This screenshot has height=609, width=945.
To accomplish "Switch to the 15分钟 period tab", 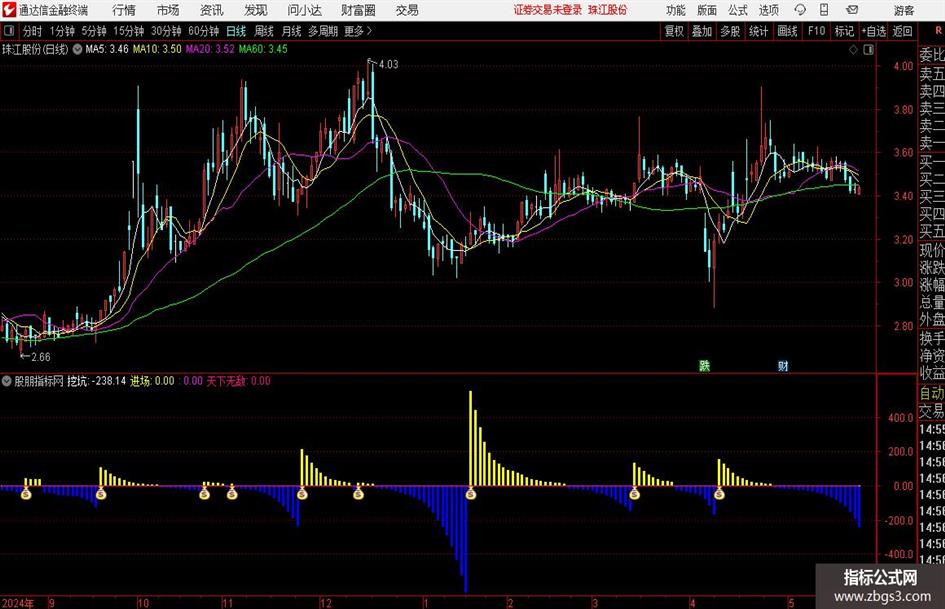I will tap(129, 31).
